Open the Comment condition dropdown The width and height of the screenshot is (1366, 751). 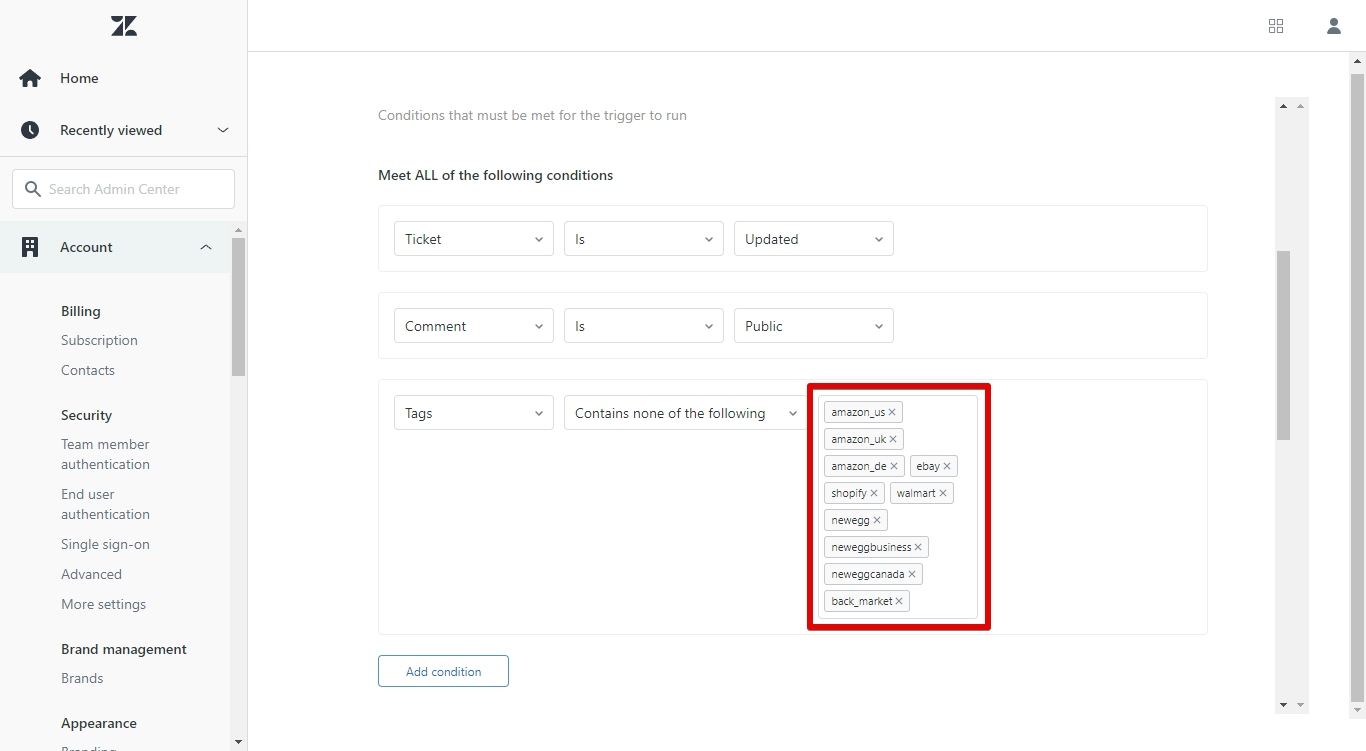point(474,326)
